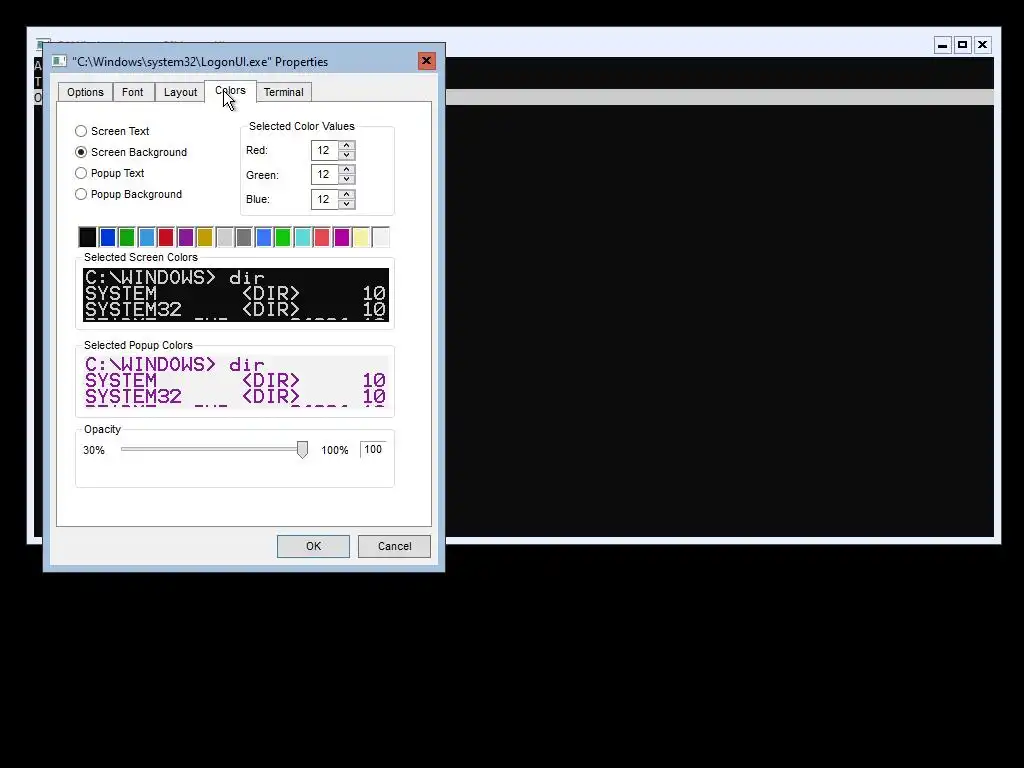Open the Layout tab

[180, 92]
